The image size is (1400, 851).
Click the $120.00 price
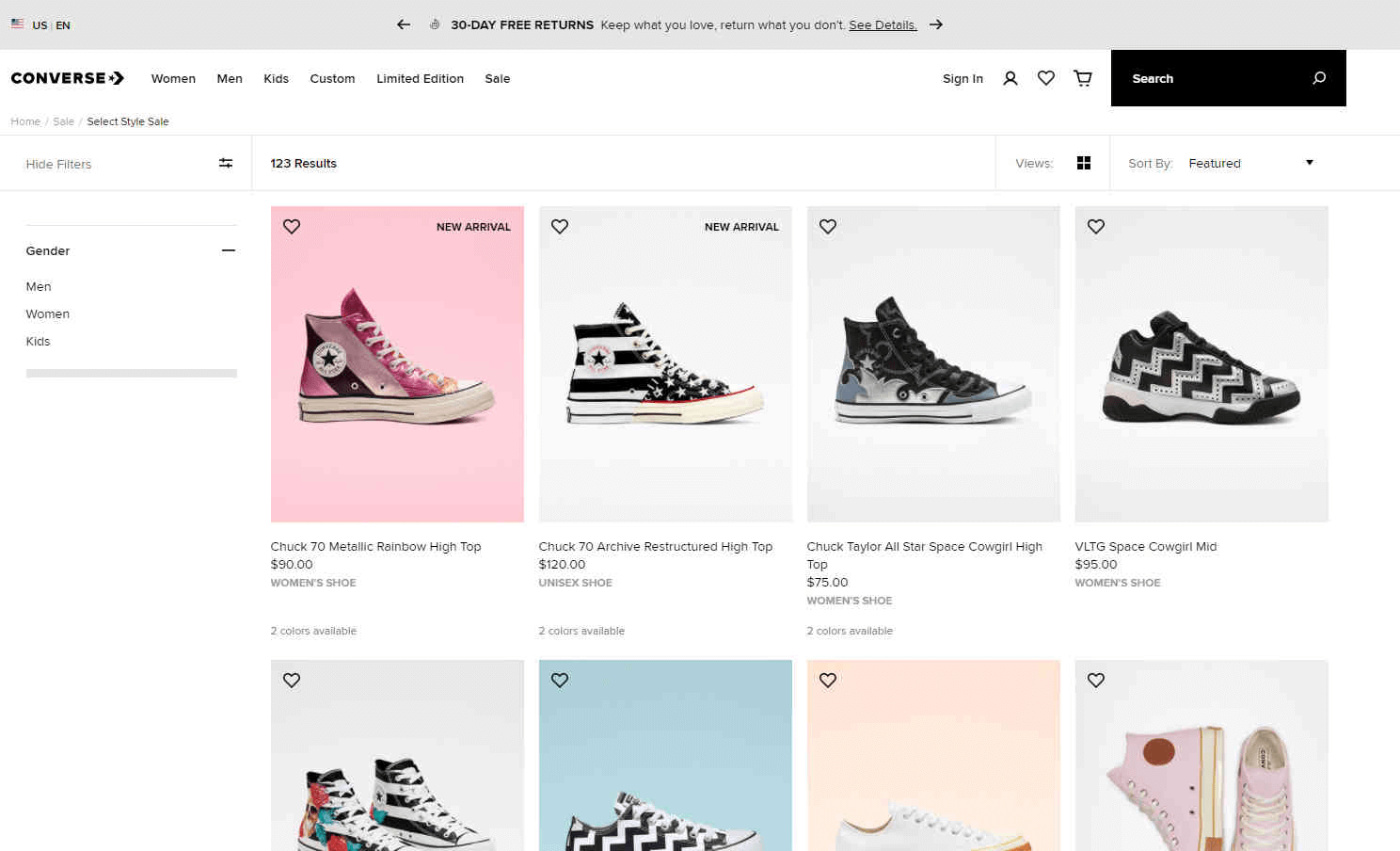point(562,565)
